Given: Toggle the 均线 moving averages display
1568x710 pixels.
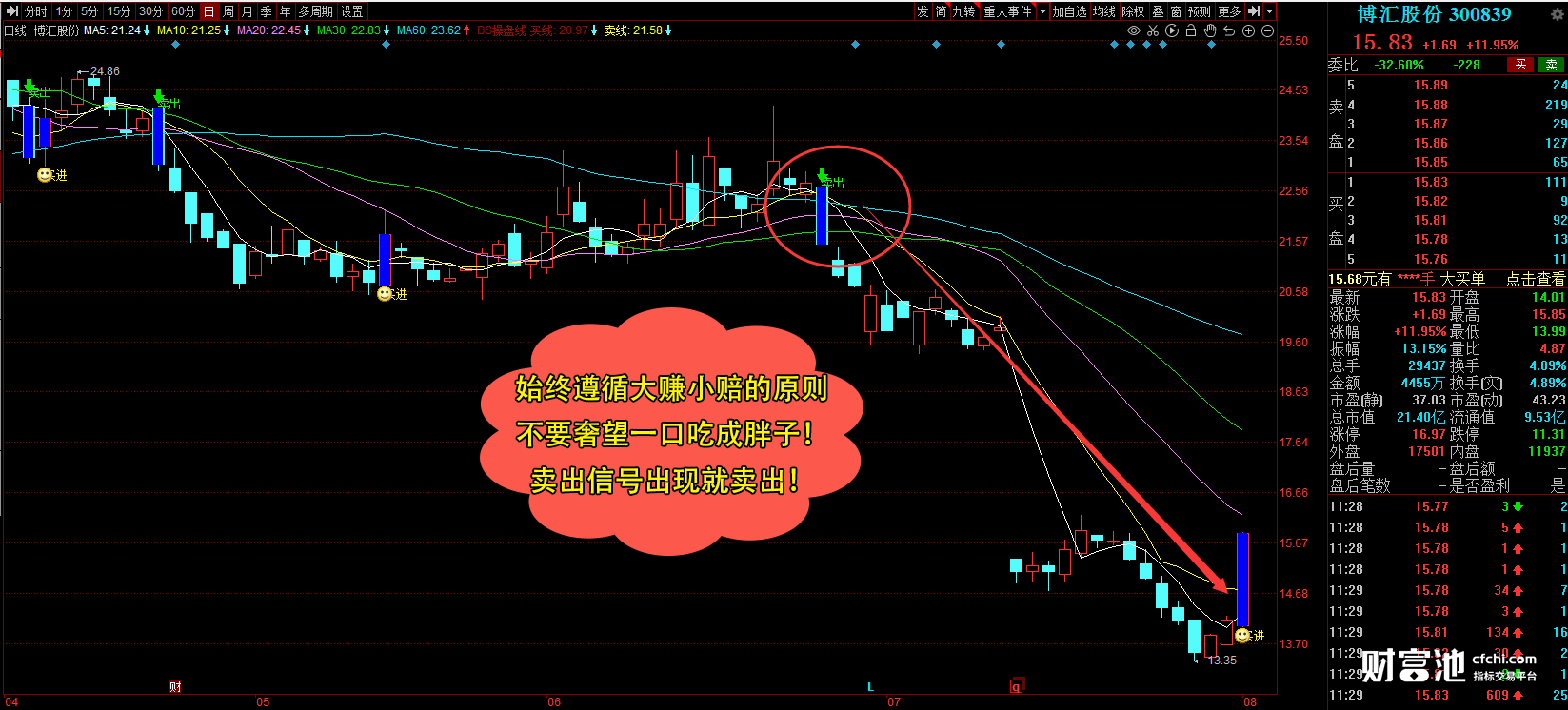Looking at the screenshot, I should (1105, 11).
